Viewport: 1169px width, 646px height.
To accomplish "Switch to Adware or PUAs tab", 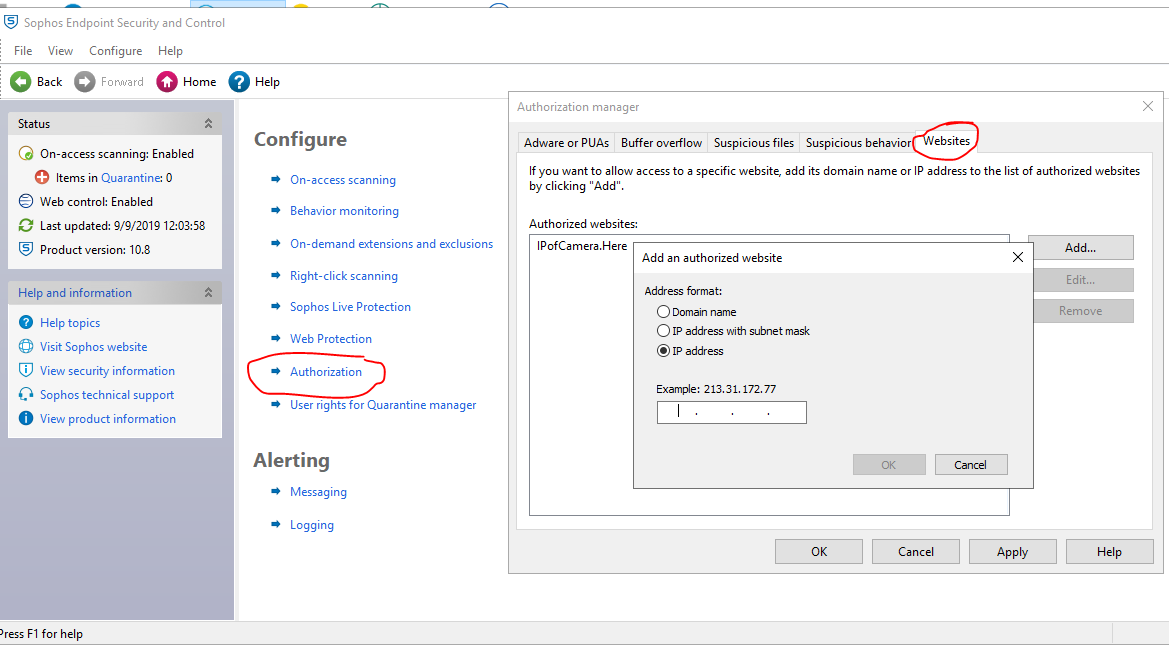I will pos(566,142).
